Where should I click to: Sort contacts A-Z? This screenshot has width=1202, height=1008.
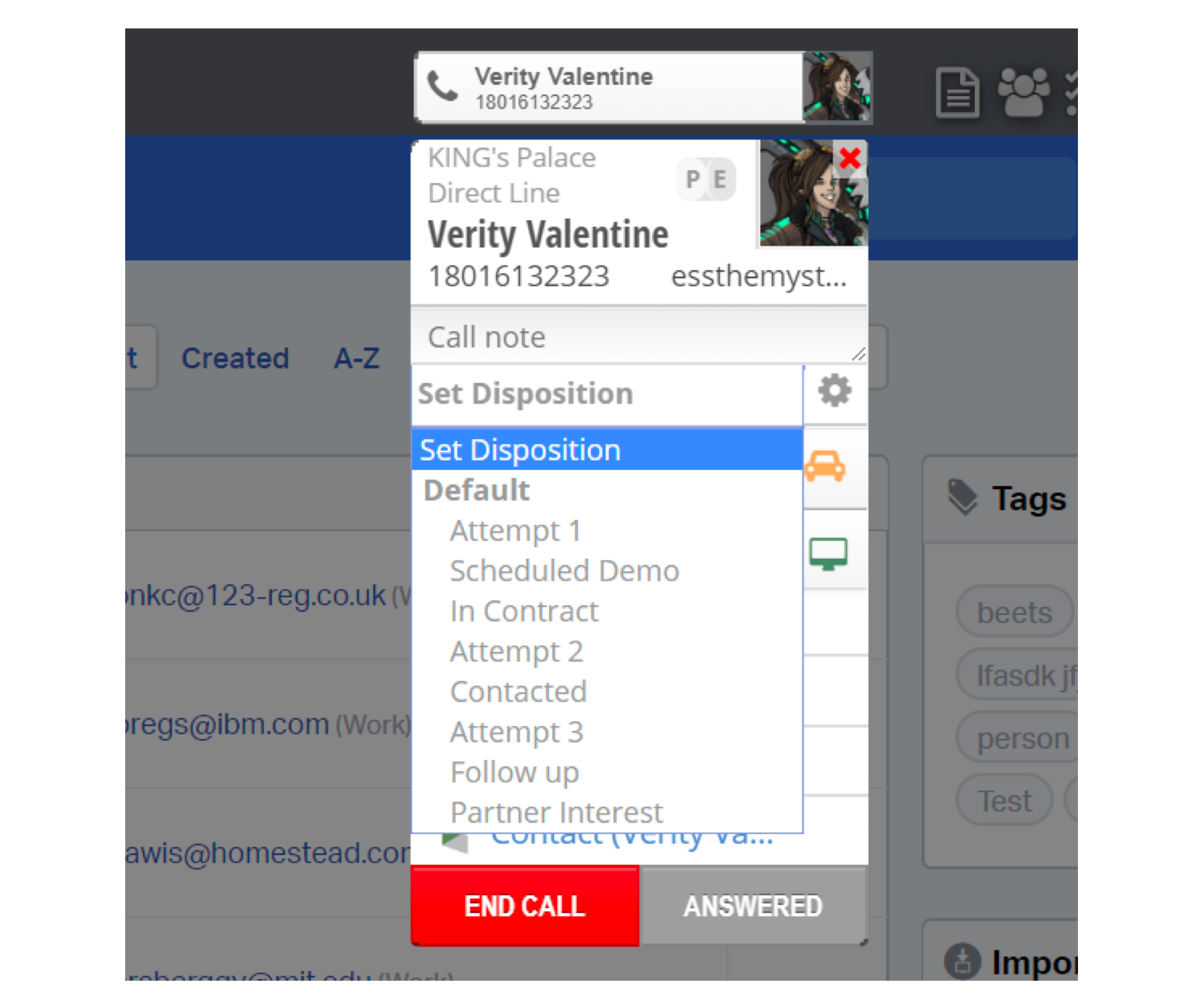pos(357,358)
